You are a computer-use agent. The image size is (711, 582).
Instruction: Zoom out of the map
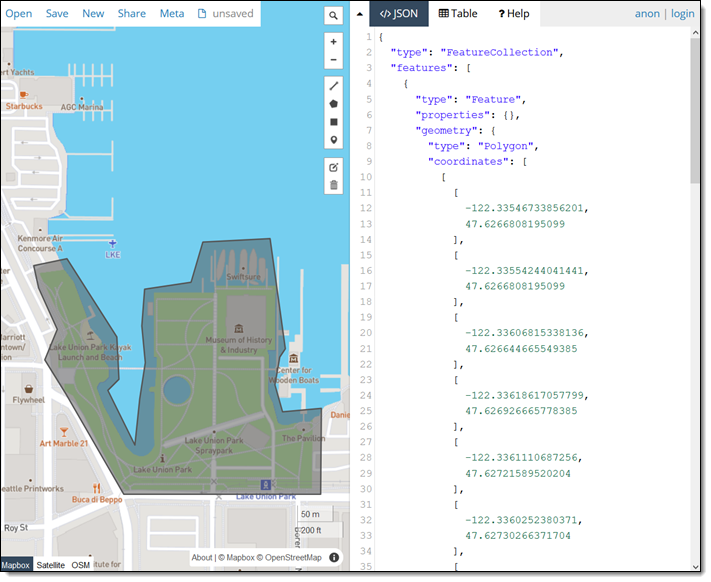pos(334,60)
